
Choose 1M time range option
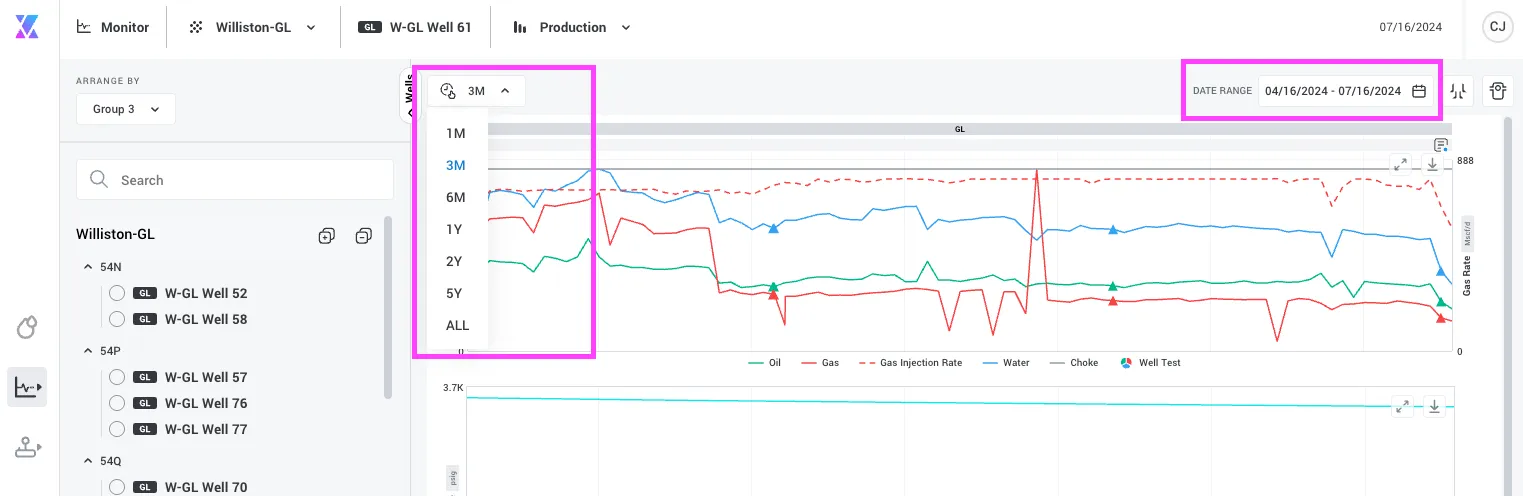(456, 133)
